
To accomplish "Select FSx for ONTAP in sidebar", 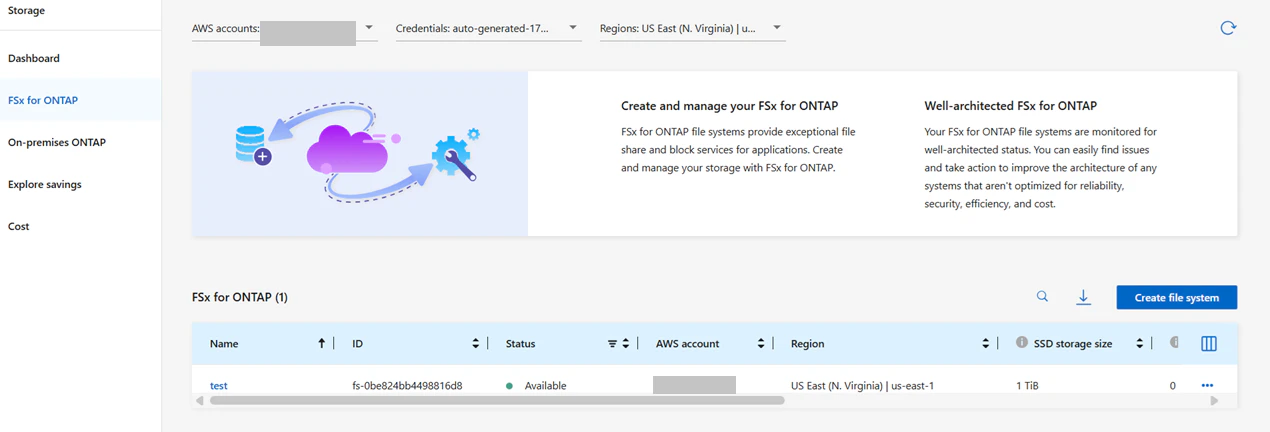I will pyautogui.click(x=43, y=100).
